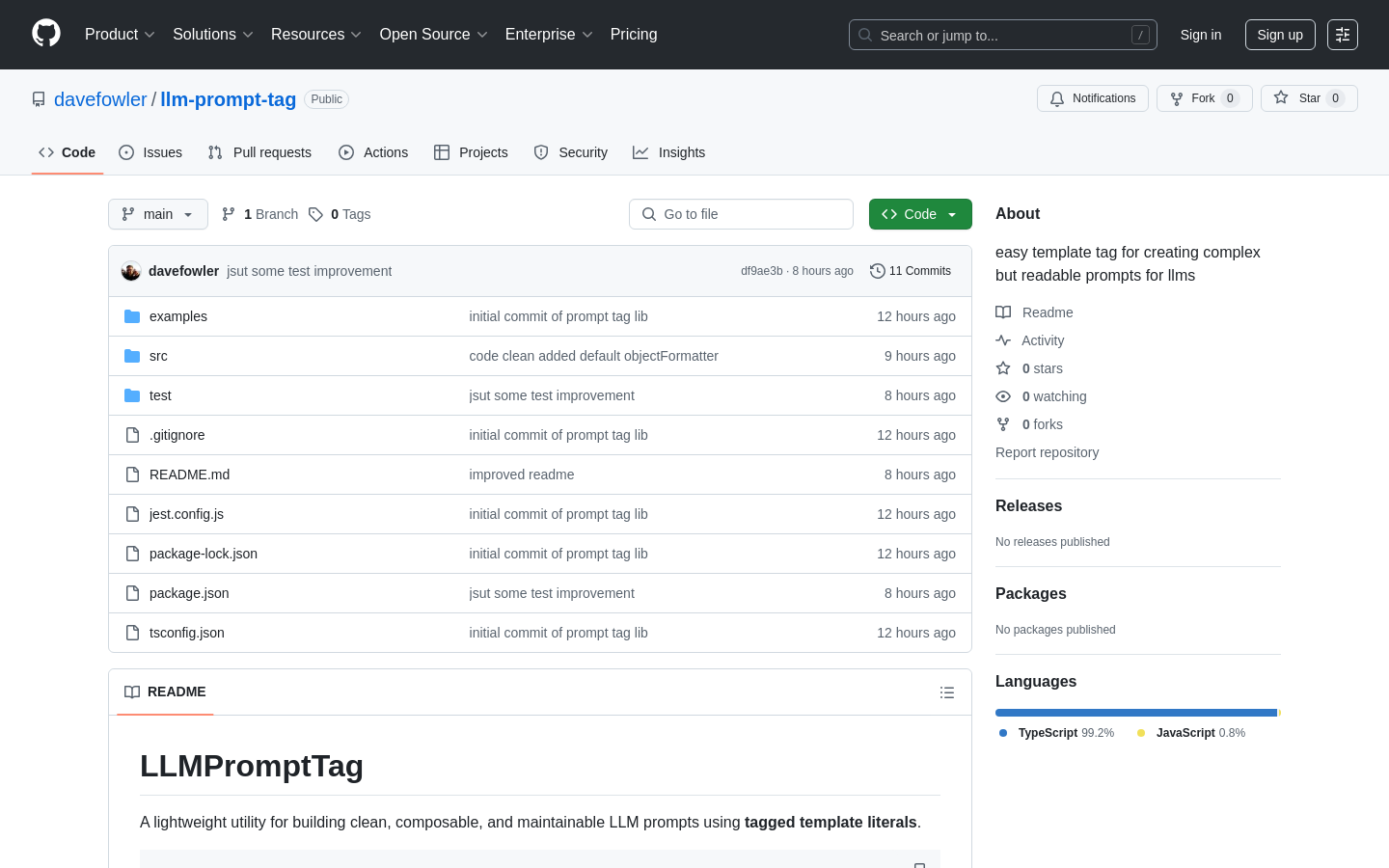Switch to the Pull requests tab
1389x868 pixels.
click(259, 152)
